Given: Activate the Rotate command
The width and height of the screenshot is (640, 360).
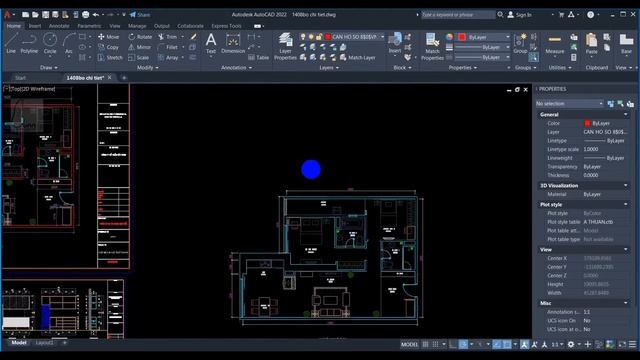Looking at the screenshot, I should point(140,37).
